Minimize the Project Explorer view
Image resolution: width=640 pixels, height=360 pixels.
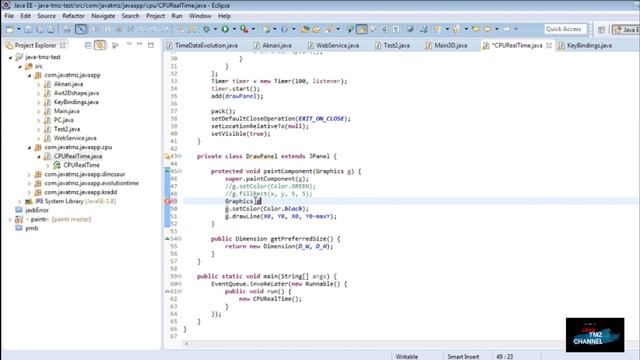[140, 44]
